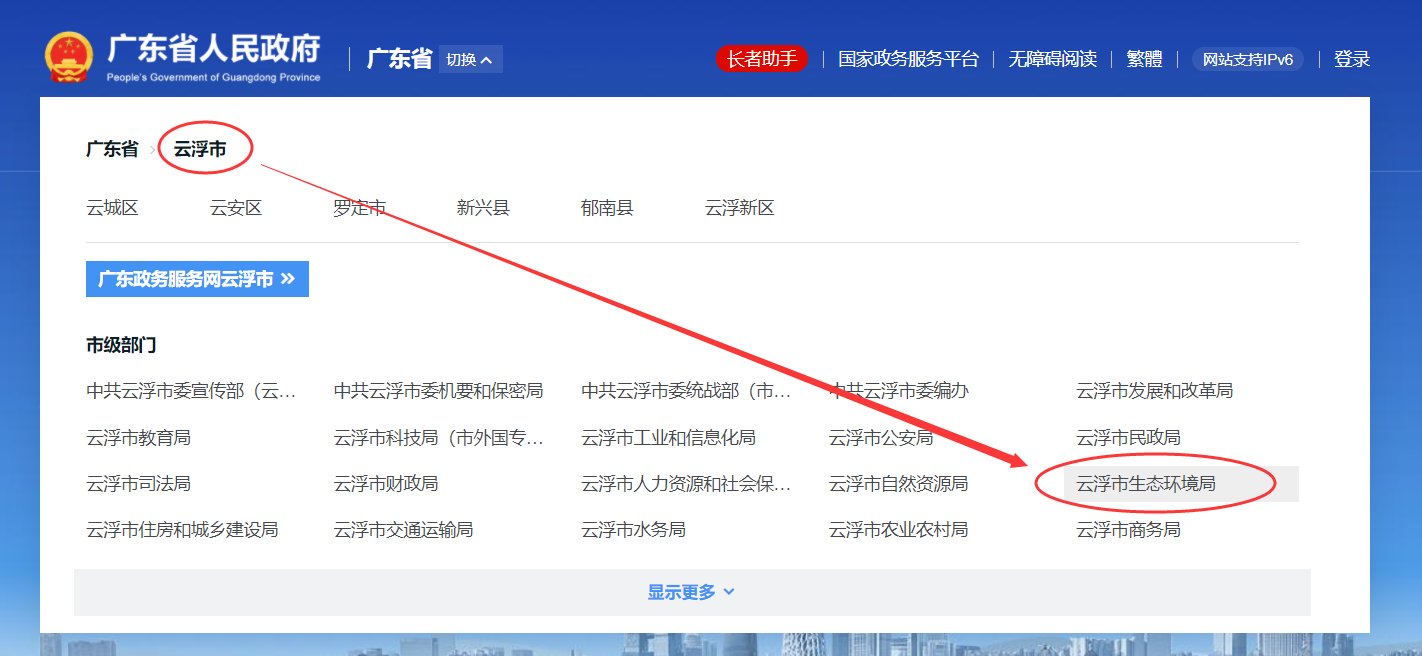This screenshot has height=656, width=1422.
Task: Click 登录 to log in
Action: tap(1351, 59)
